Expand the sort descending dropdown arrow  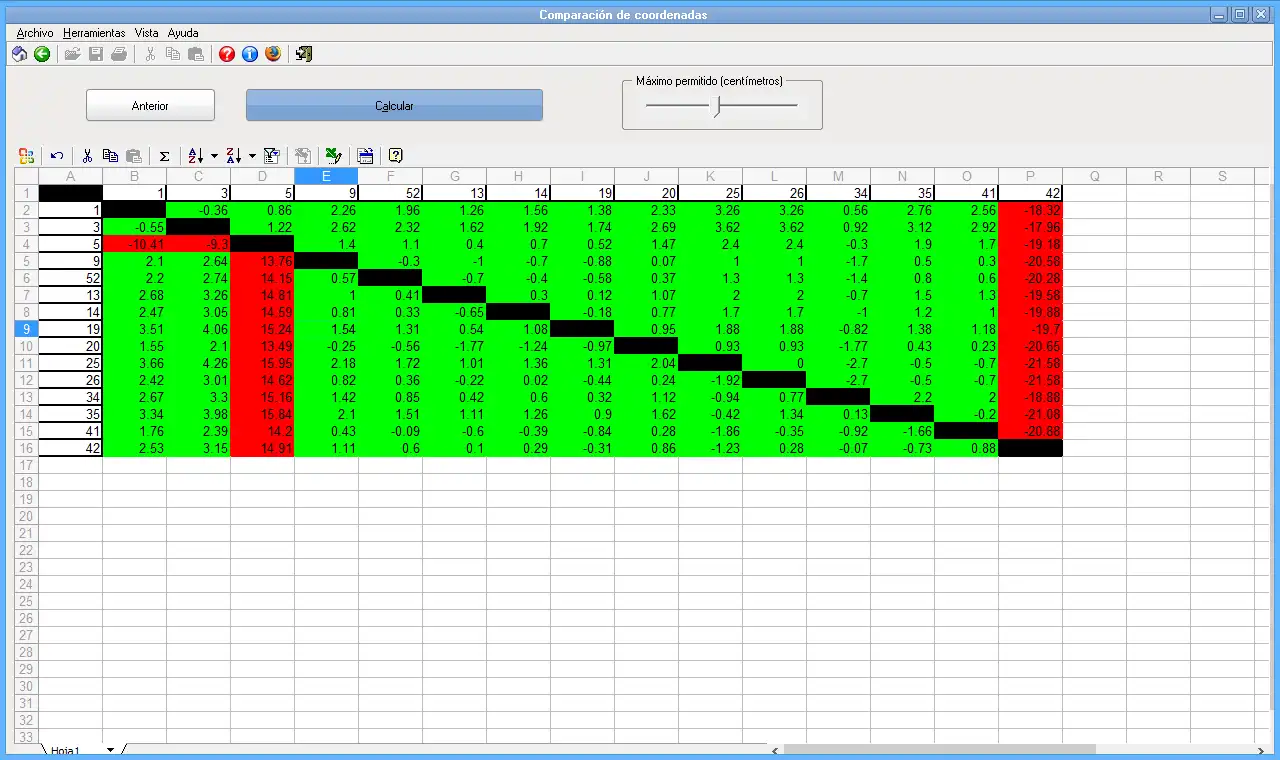pyautogui.click(x=252, y=156)
